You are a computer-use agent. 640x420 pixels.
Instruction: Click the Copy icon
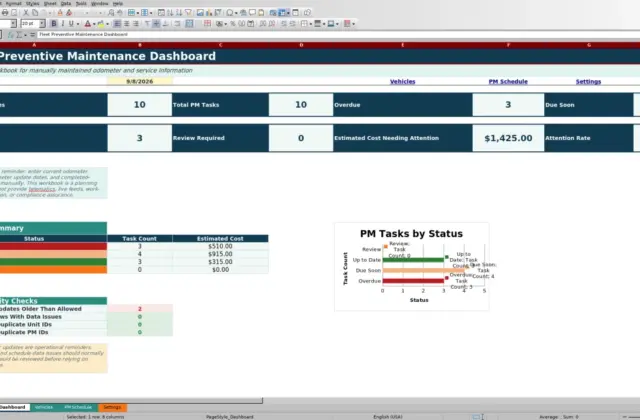[x=35, y=13]
